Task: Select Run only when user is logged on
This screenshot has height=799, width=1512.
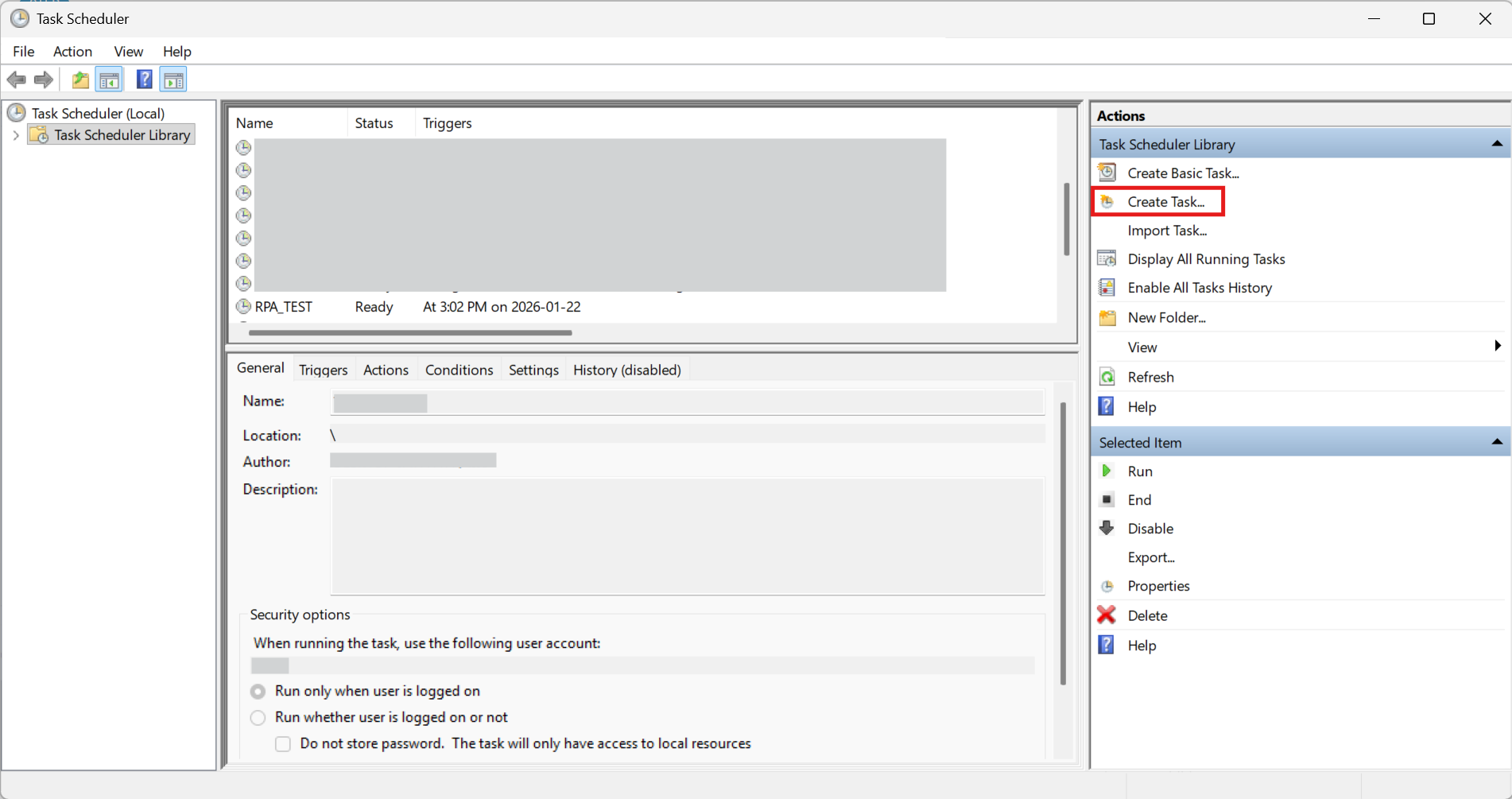Action: [258, 692]
